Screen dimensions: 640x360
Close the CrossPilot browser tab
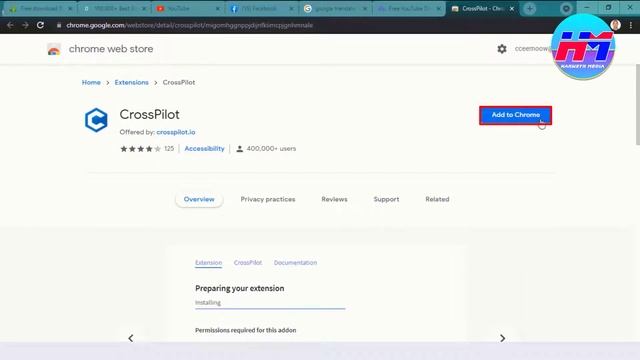512,9
